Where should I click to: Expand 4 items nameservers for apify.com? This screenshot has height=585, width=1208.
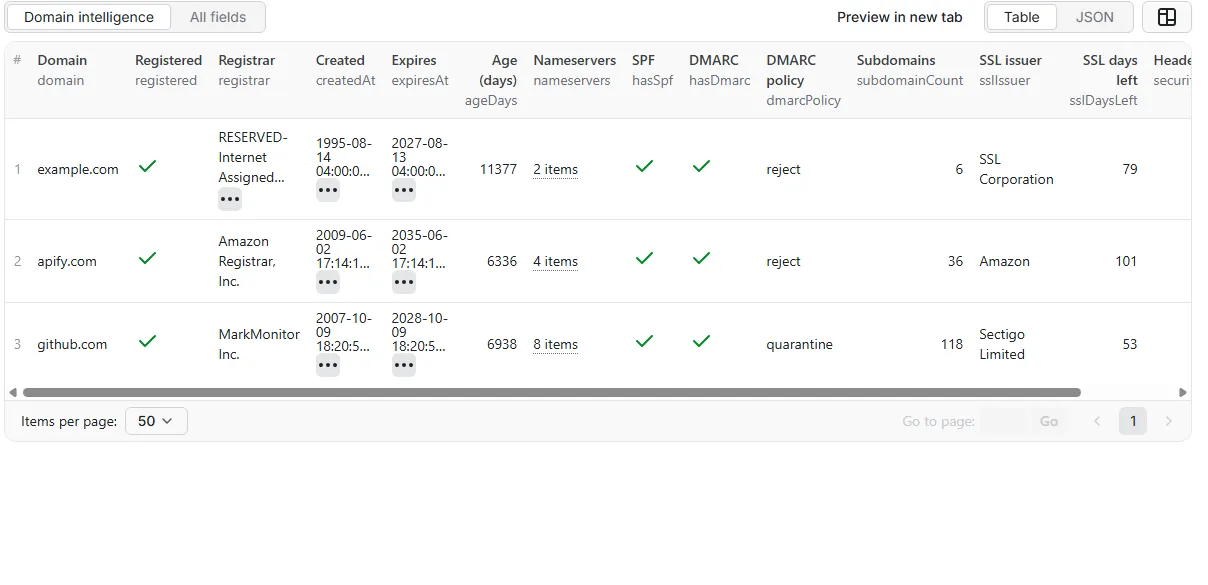[555, 261]
